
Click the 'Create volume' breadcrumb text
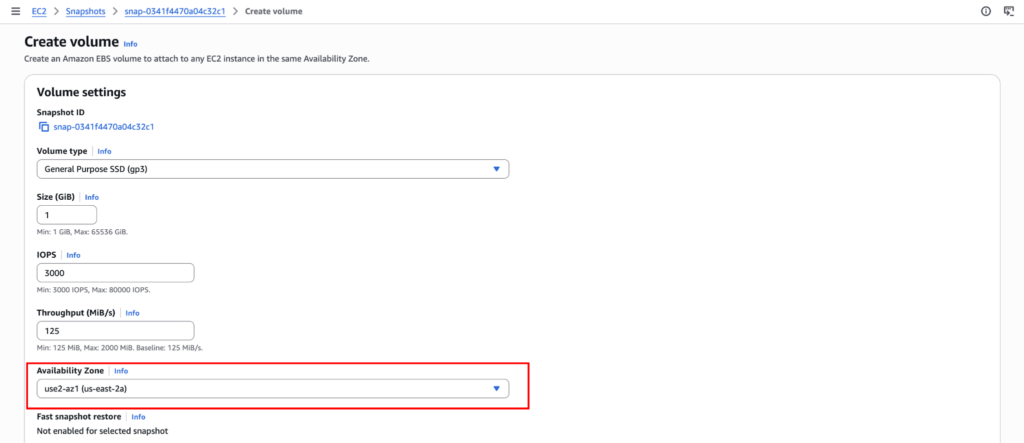273,11
